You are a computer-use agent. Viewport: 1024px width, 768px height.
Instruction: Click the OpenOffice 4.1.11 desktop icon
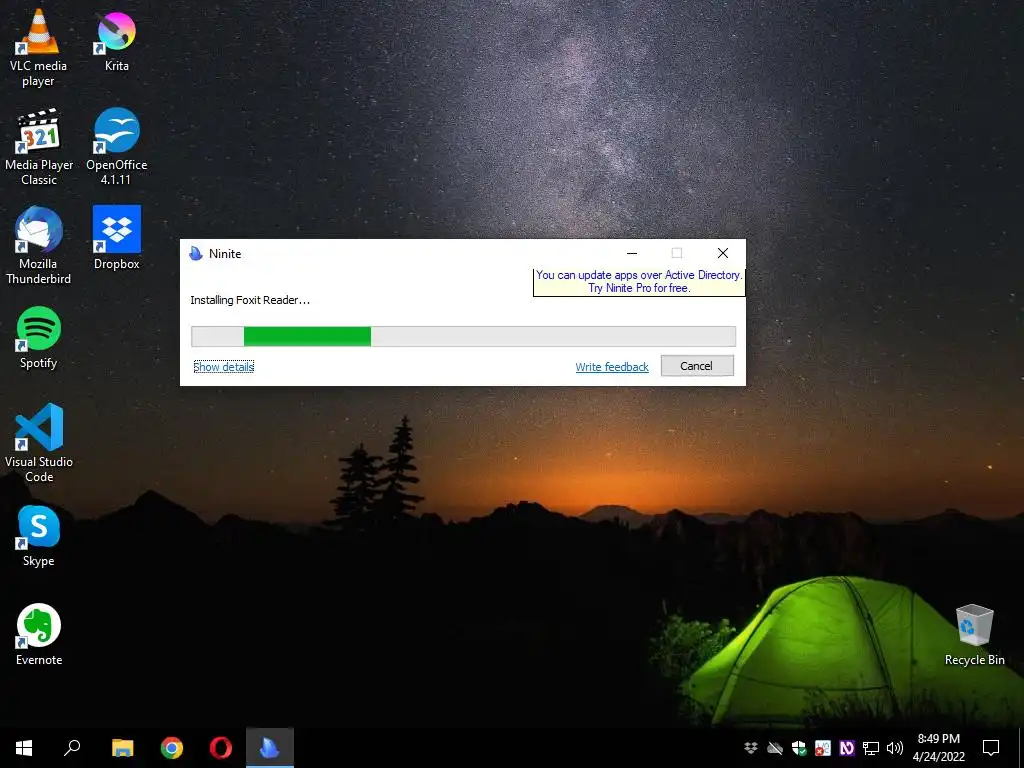click(116, 147)
